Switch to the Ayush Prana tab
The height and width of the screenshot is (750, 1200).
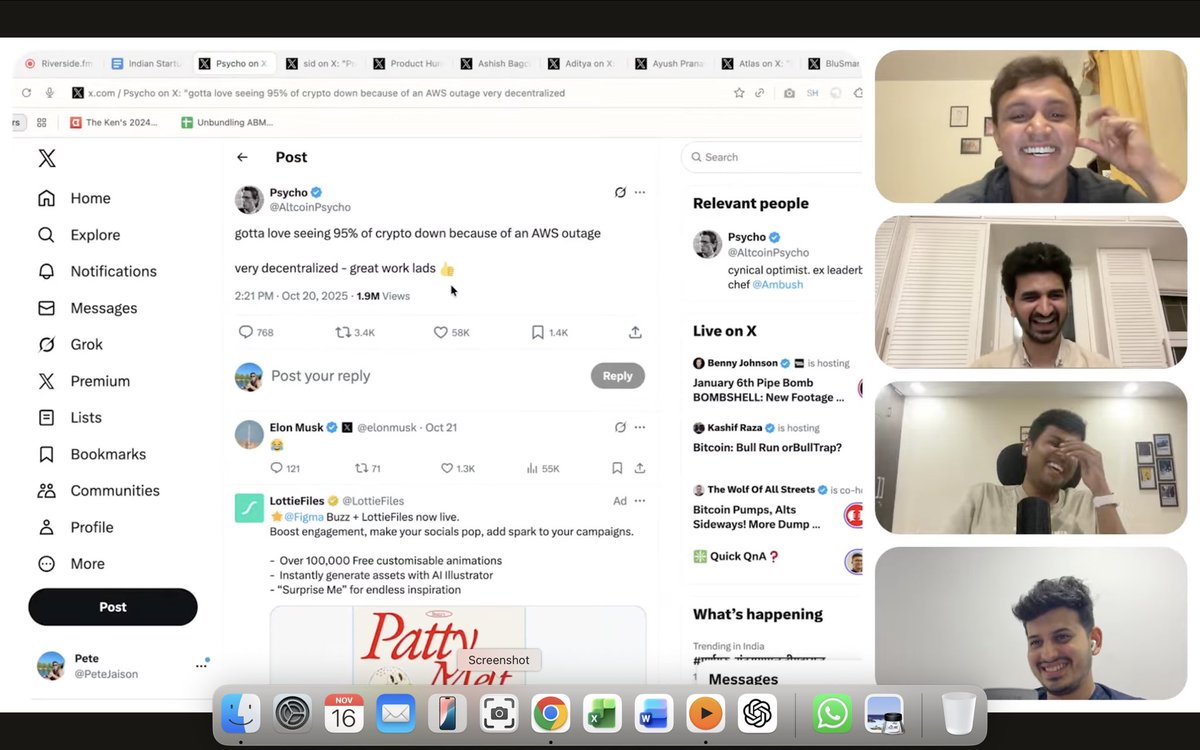coord(669,63)
